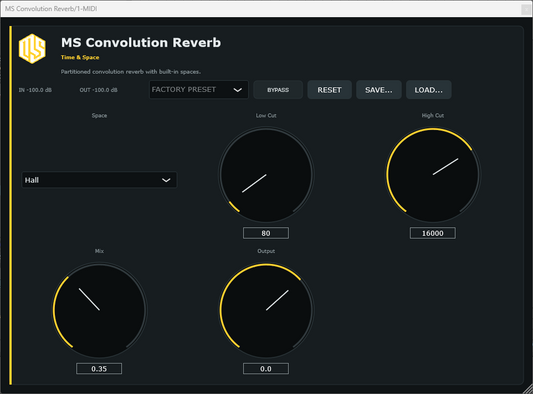The height and width of the screenshot is (394, 533).
Task: Click the OUT -100.0 dB level readout
Action: click(x=99, y=90)
